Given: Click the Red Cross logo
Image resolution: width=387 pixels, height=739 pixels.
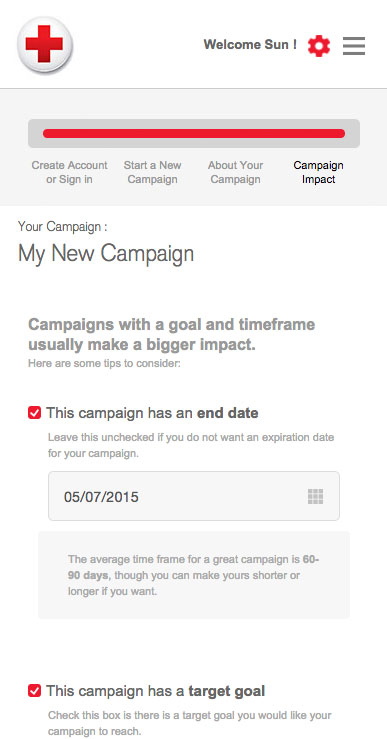Looking at the screenshot, I should click(45, 45).
